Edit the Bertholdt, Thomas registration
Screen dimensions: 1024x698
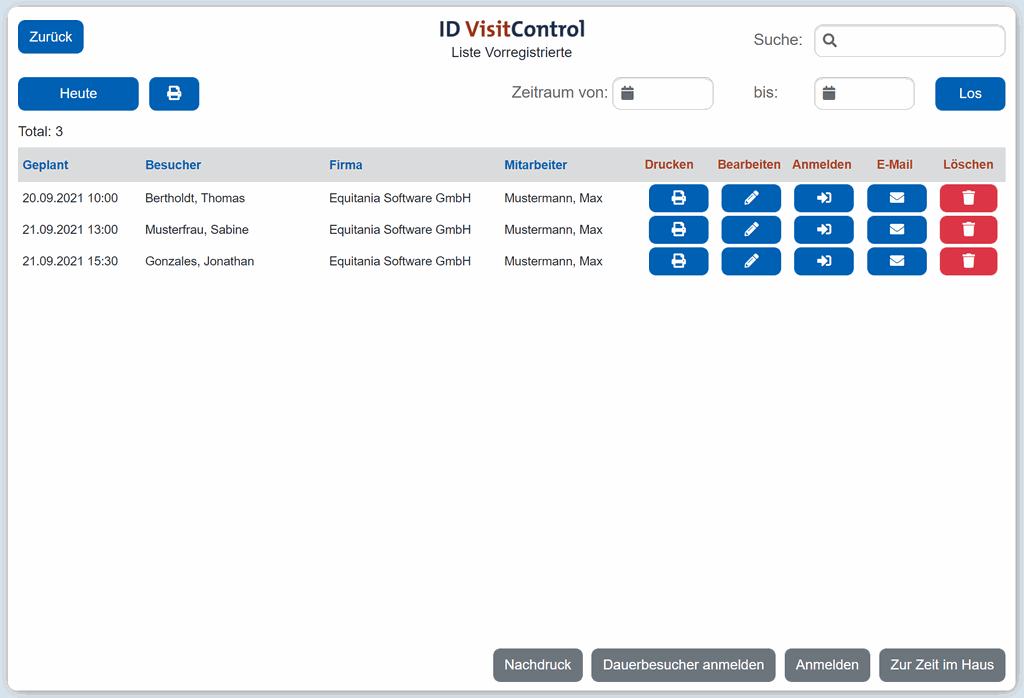(751, 198)
